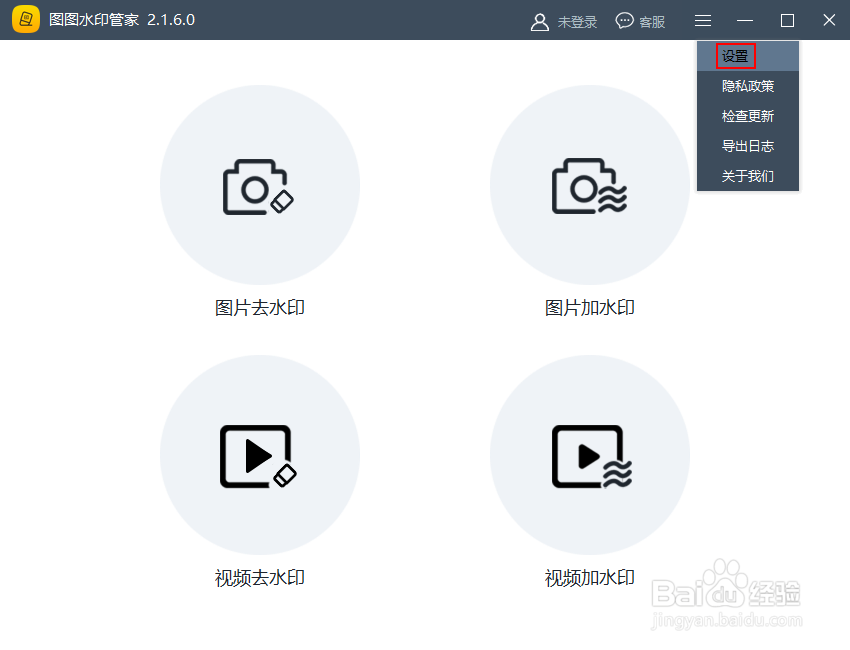Select 导出日志 menu entry

click(748, 145)
